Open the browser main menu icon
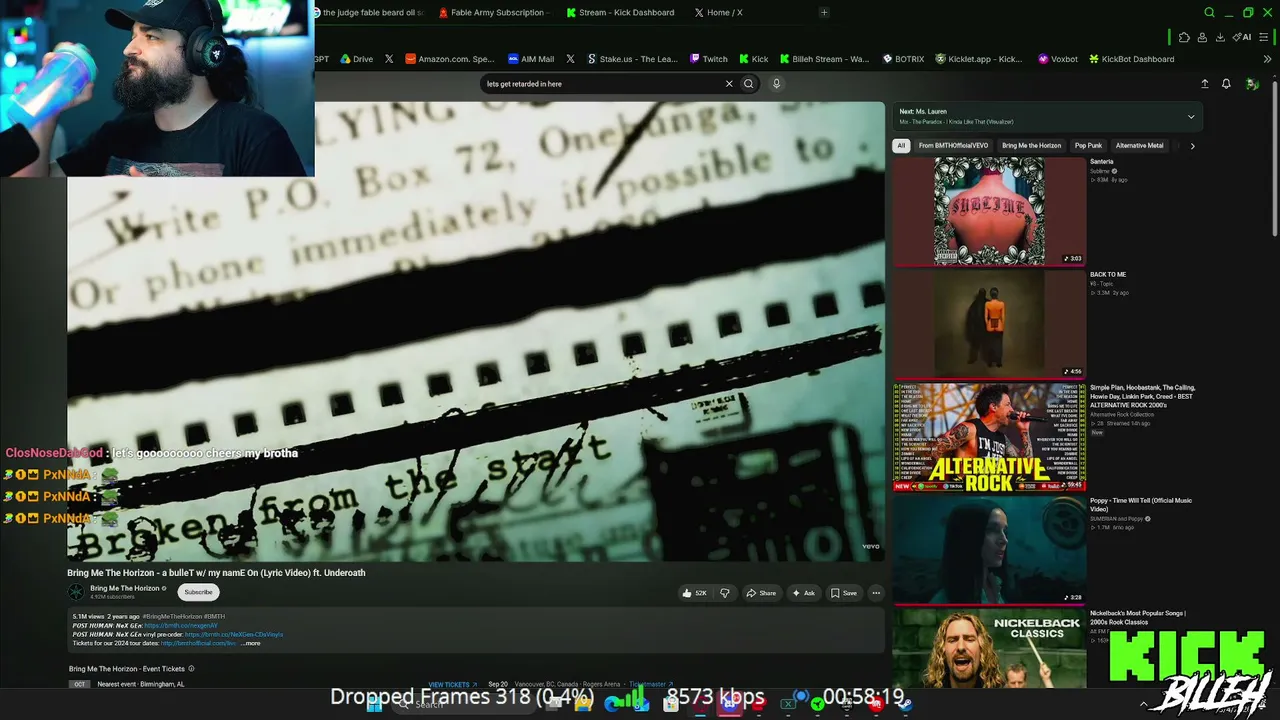 (x=1266, y=37)
